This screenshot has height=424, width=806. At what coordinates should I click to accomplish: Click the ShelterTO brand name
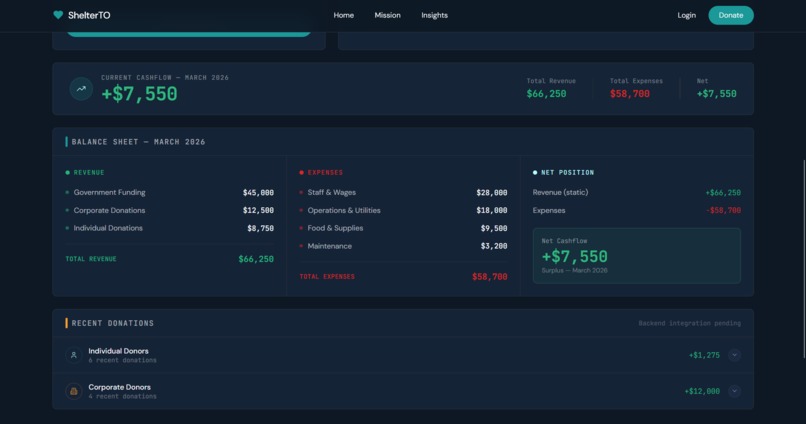coord(89,15)
